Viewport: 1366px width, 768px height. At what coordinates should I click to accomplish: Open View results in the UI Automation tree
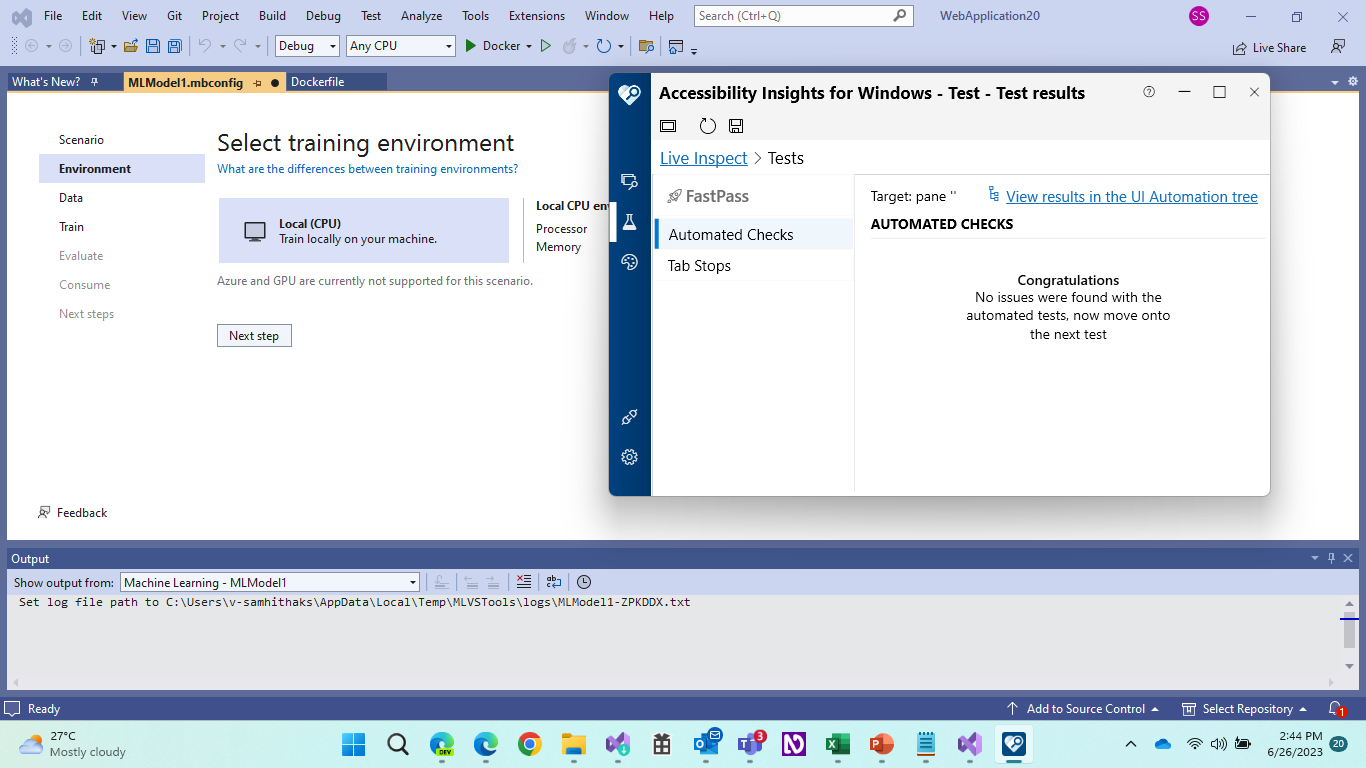tap(1131, 196)
